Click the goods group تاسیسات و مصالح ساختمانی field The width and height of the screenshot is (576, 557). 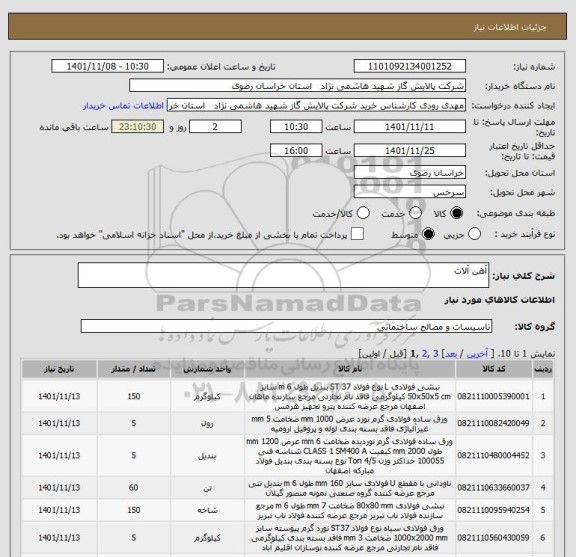[x=286, y=327]
